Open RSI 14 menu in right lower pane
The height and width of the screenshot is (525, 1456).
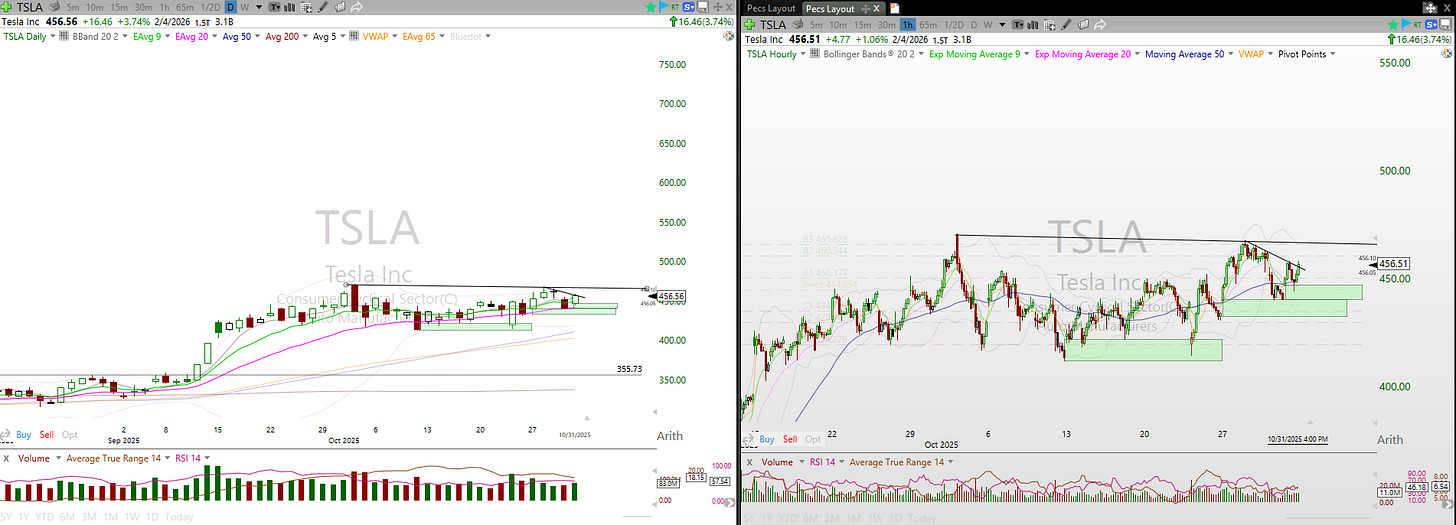point(841,462)
